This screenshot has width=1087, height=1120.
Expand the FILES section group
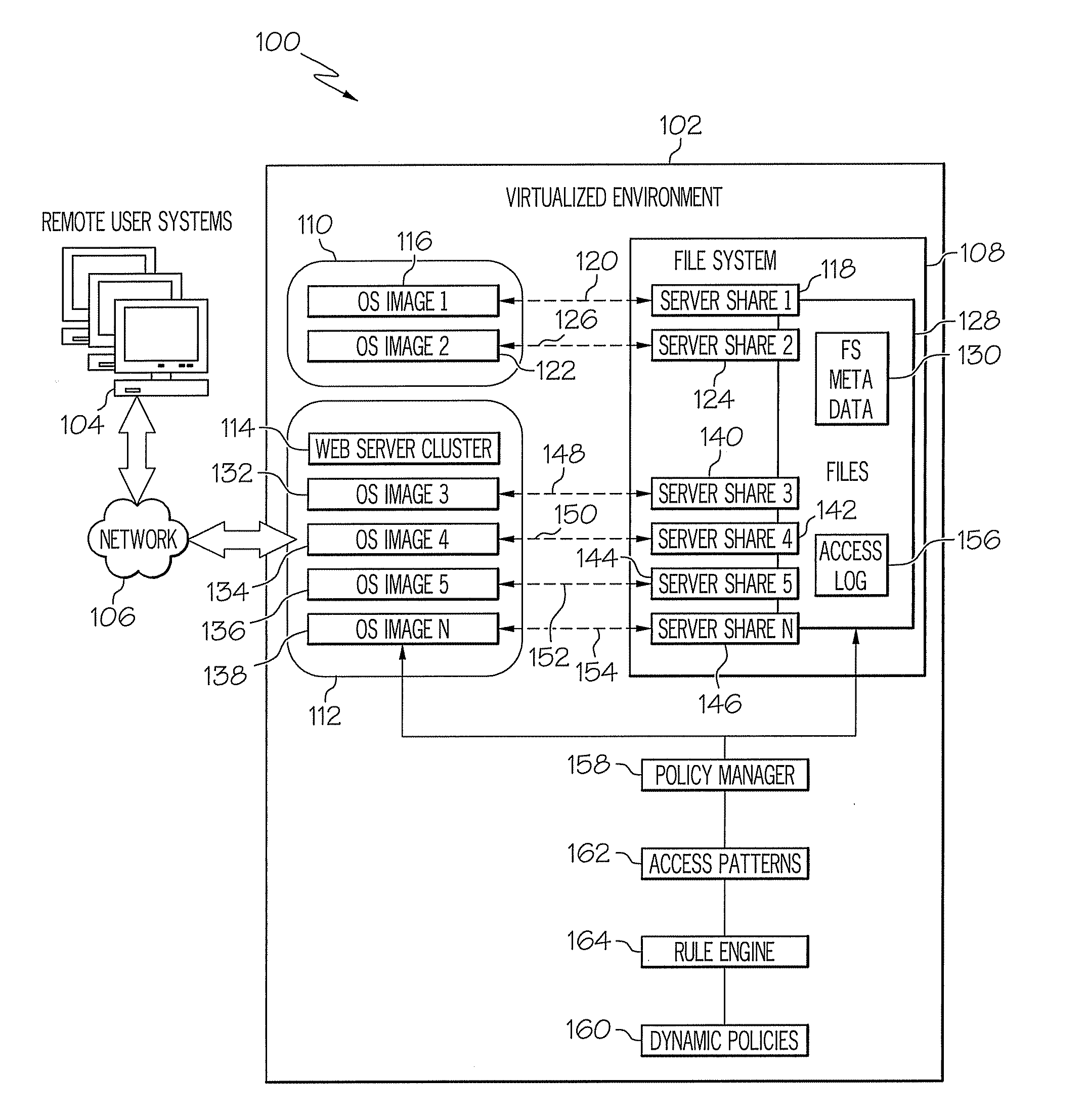tap(865, 431)
